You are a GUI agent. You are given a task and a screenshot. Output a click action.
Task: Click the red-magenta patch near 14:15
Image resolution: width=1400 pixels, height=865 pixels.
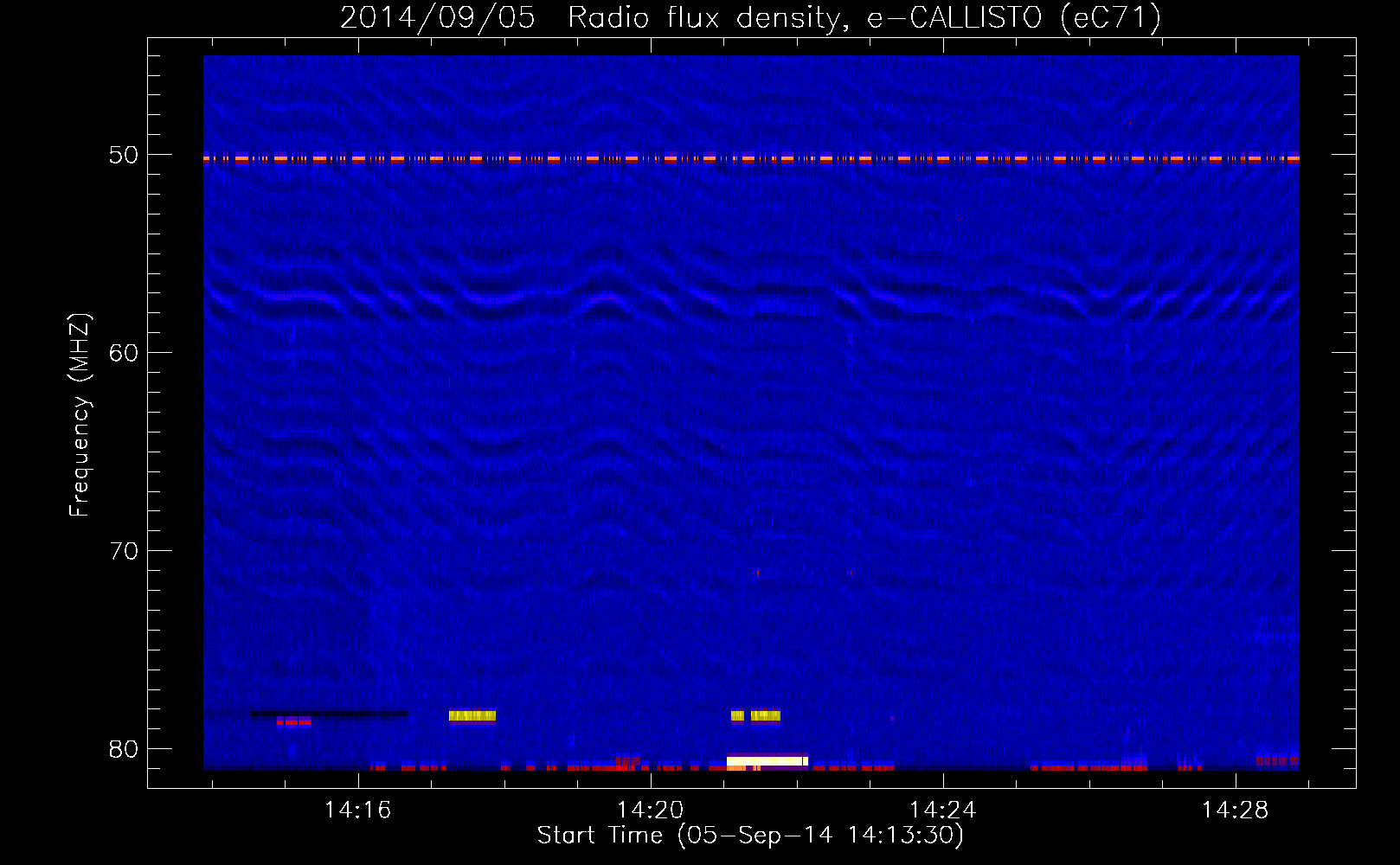(293, 721)
